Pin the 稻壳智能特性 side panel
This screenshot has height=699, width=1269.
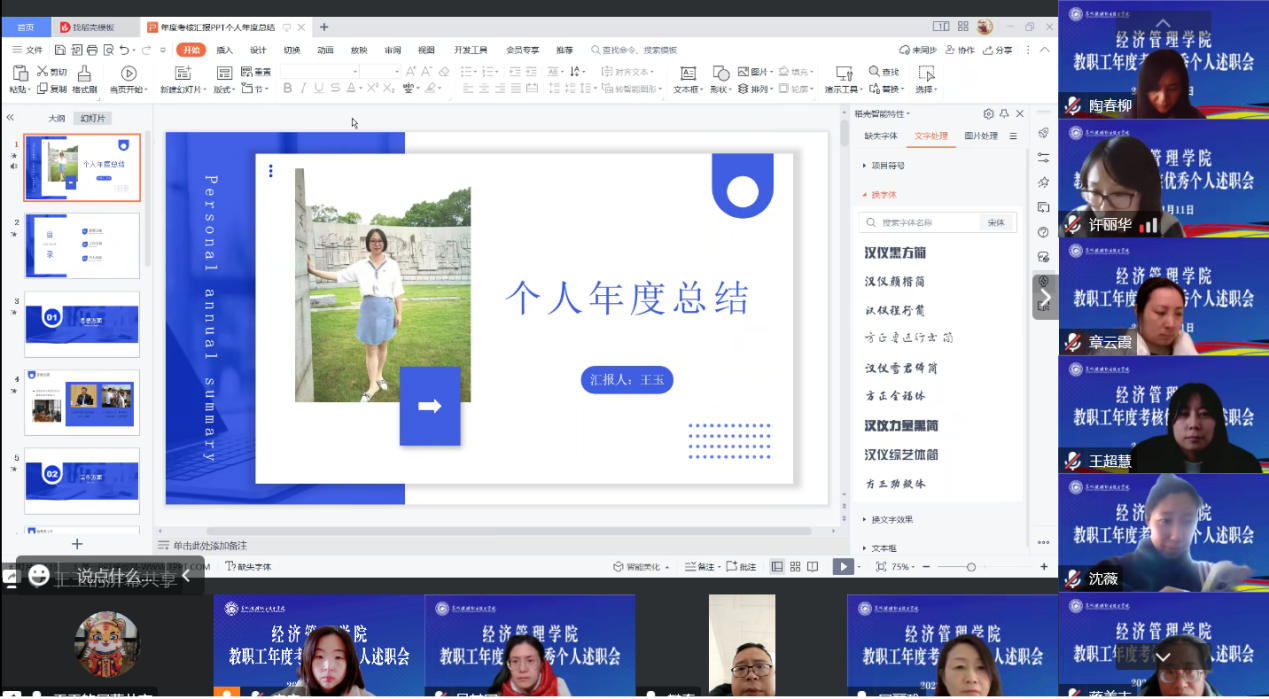[1004, 114]
